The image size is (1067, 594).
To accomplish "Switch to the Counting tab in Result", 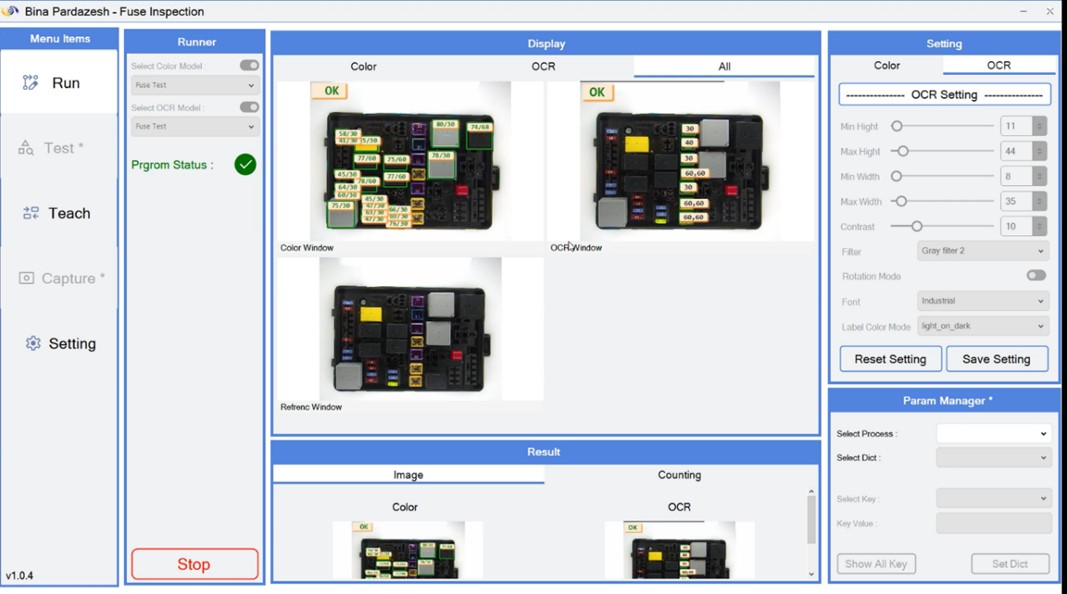I will pos(679,475).
